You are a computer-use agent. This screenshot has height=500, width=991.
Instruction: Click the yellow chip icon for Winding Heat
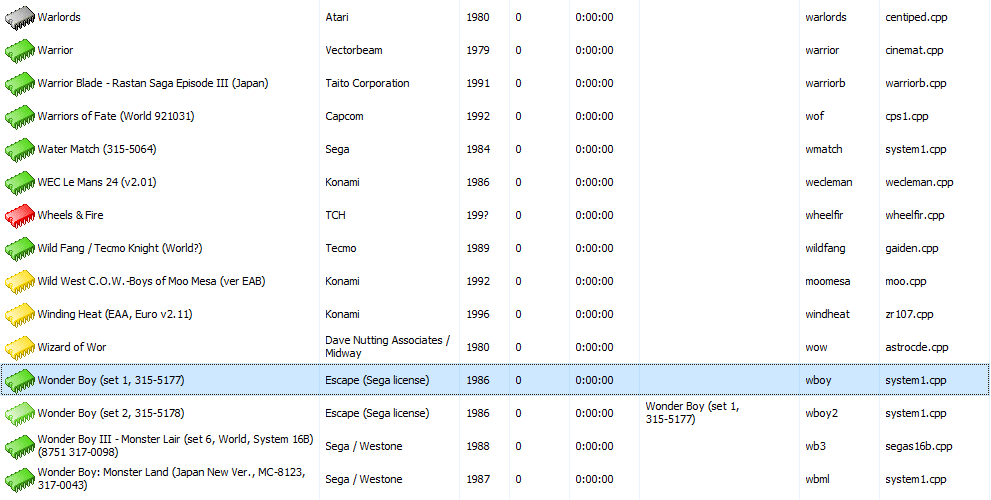(x=20, y=315)
